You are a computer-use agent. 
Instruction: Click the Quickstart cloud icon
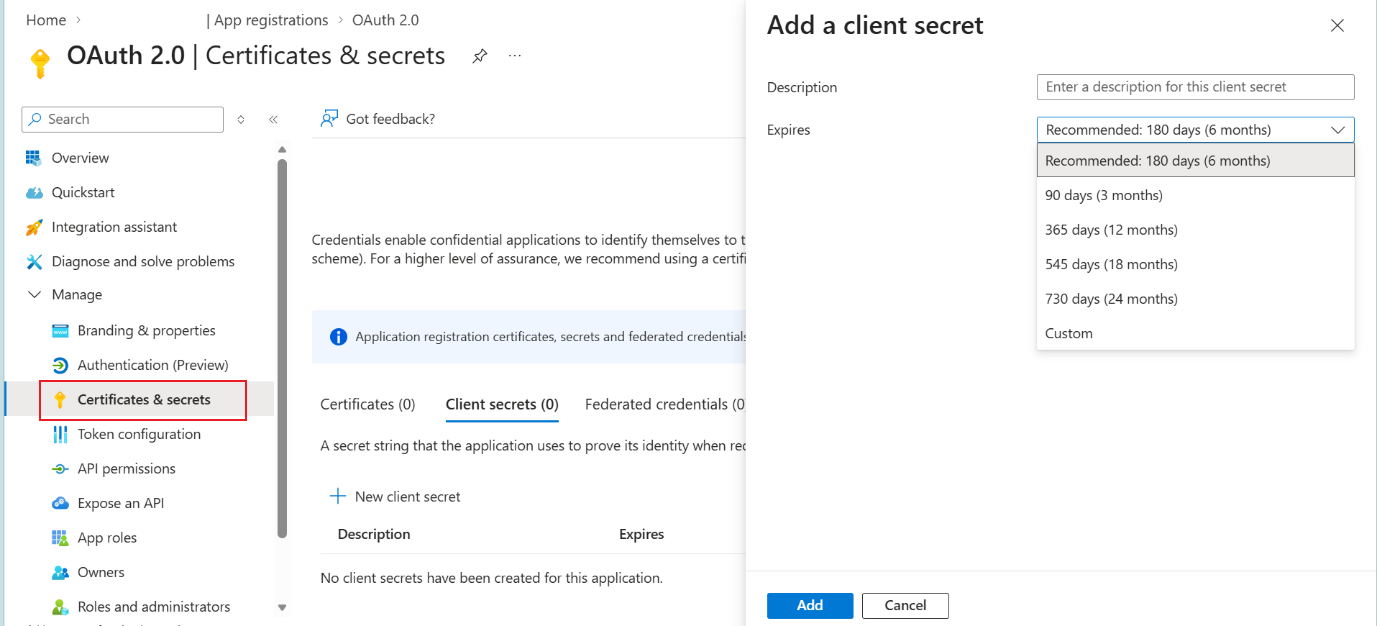click(34, 192)
